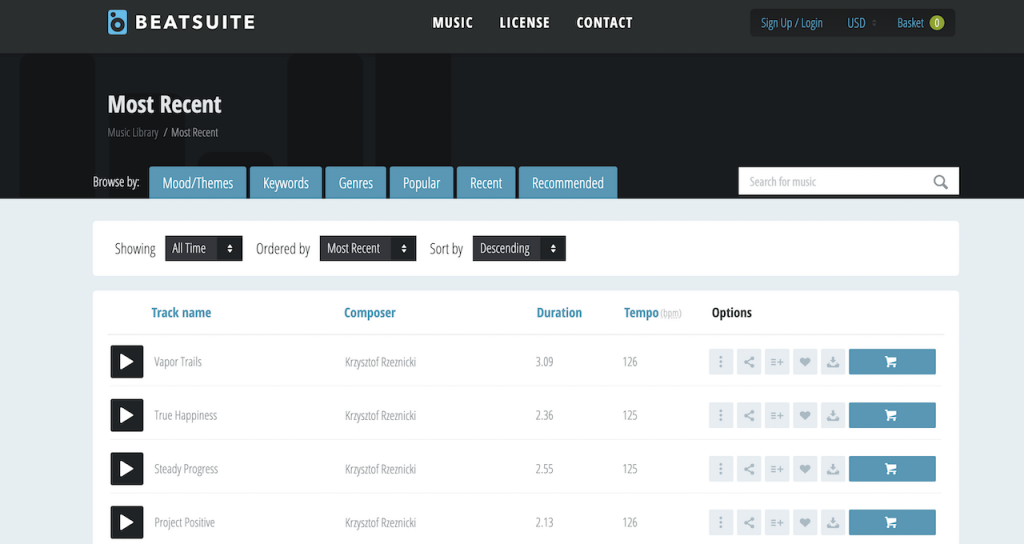Viewport: 1024px width, 544px height.
Task: Open the Showing All Time dropdown
Action: tap(204, 248)
